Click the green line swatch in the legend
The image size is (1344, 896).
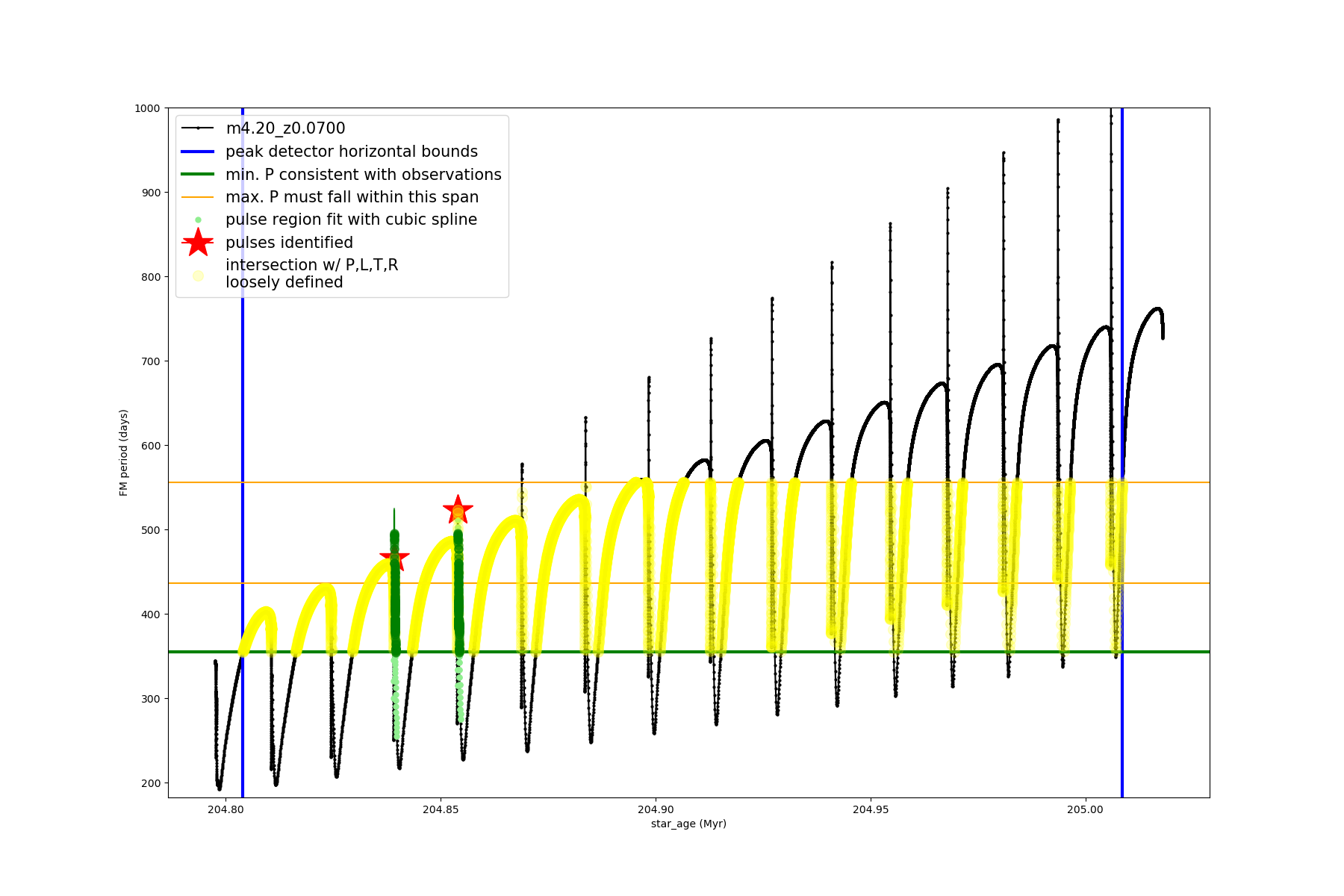[198, 174]
